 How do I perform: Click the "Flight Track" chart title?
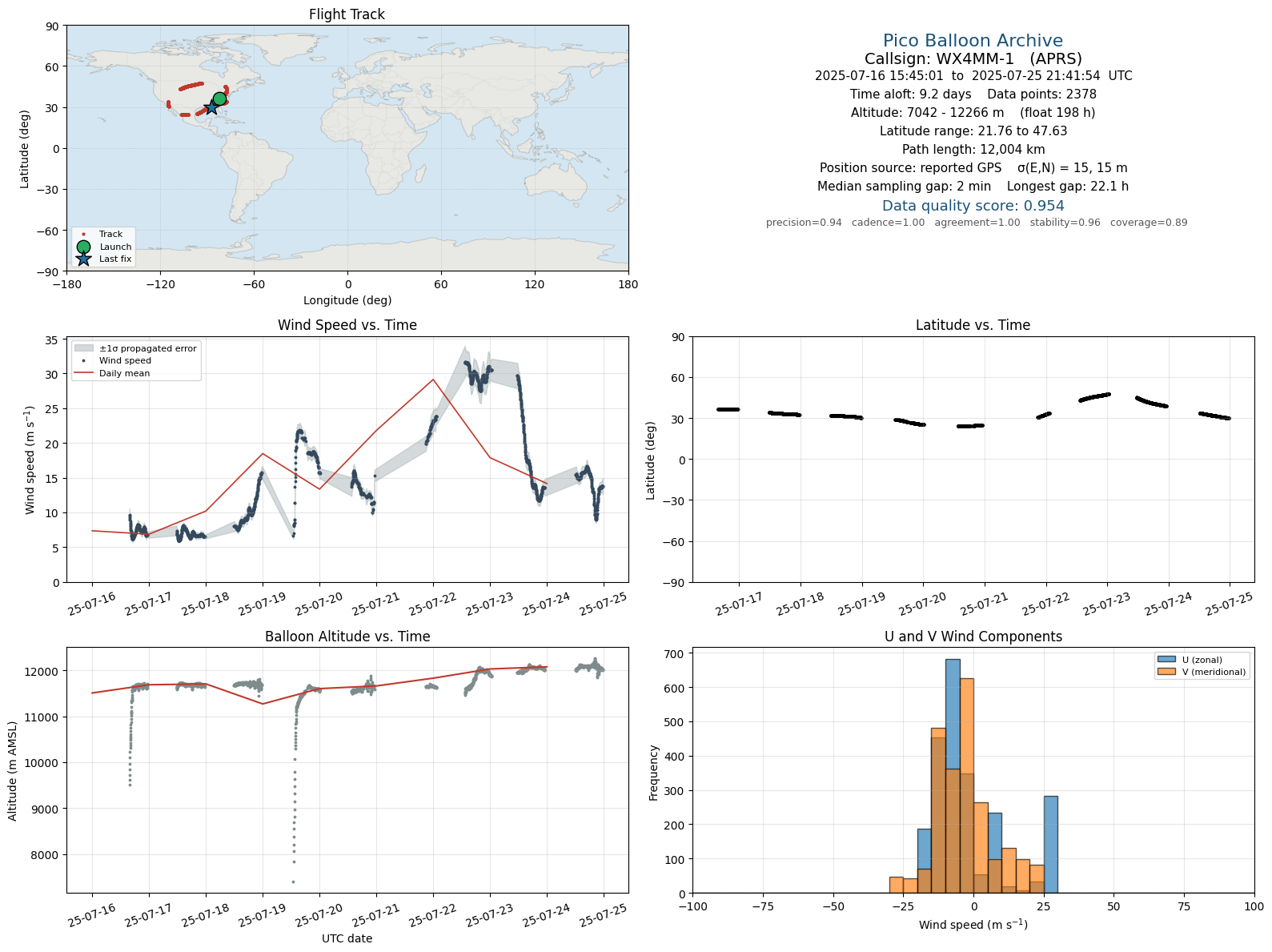coord(347,14)
